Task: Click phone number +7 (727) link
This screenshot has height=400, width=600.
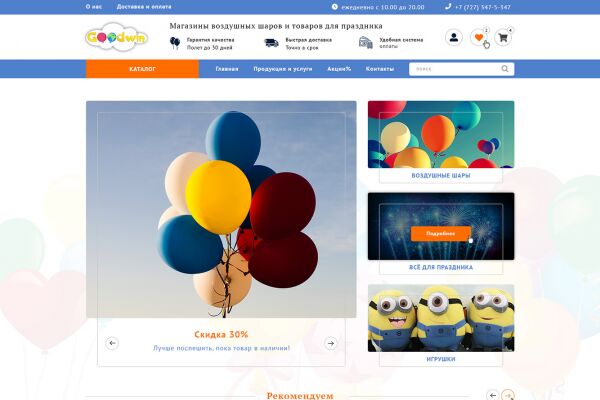Action: 483,7
